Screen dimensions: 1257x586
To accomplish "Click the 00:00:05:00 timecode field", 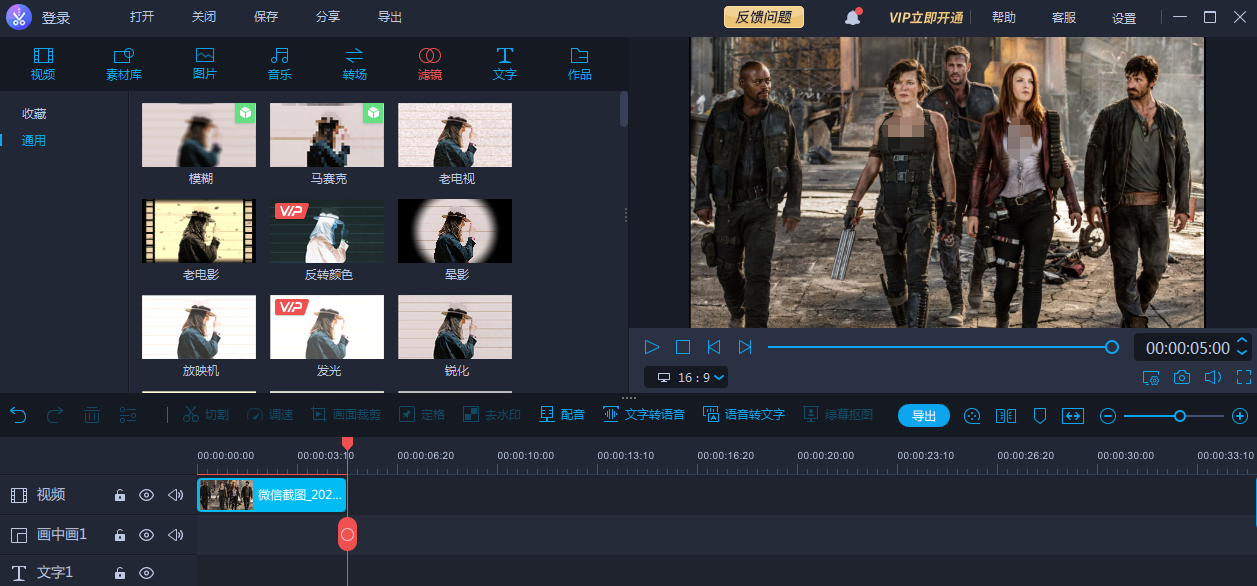I will 1187,348.
